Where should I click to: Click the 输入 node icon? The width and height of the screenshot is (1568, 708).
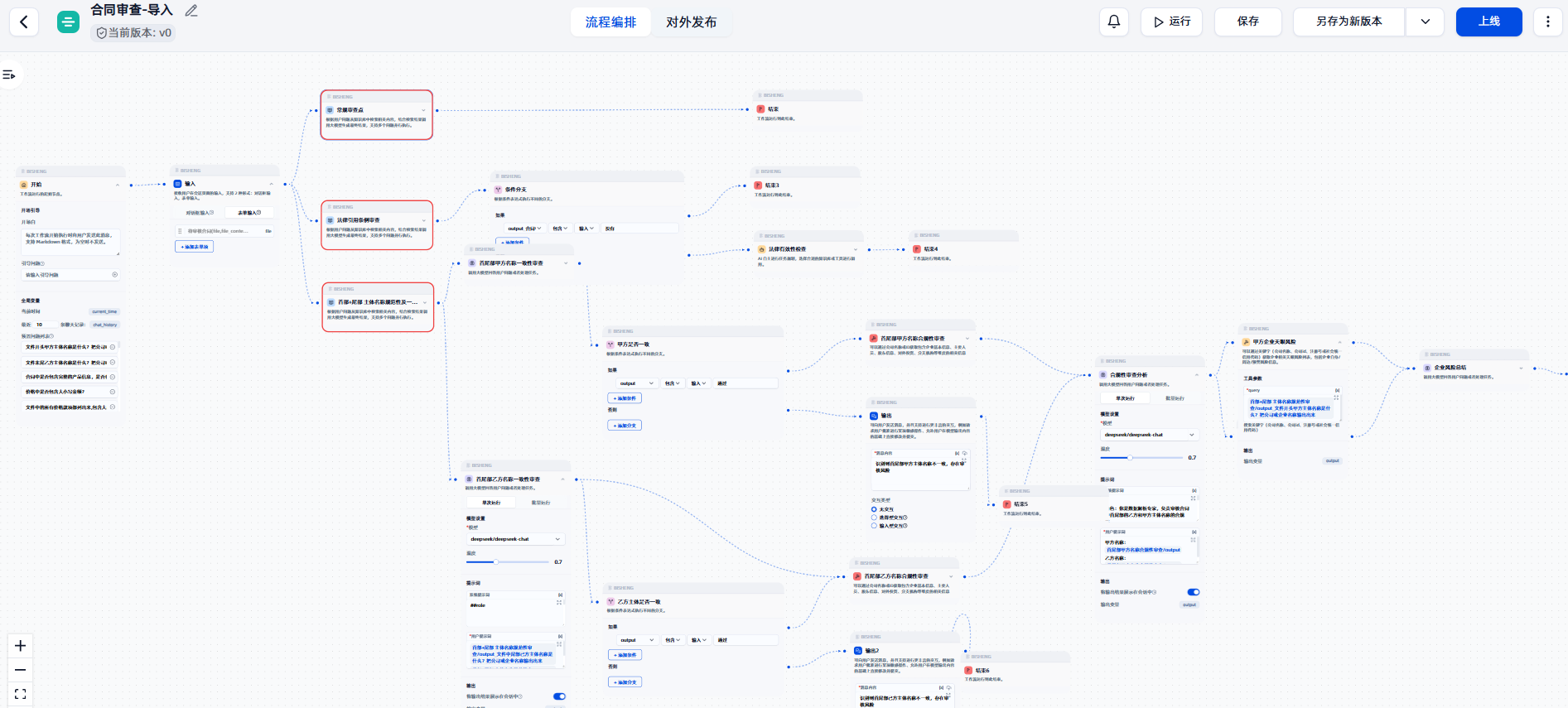(x=177, y=184)
